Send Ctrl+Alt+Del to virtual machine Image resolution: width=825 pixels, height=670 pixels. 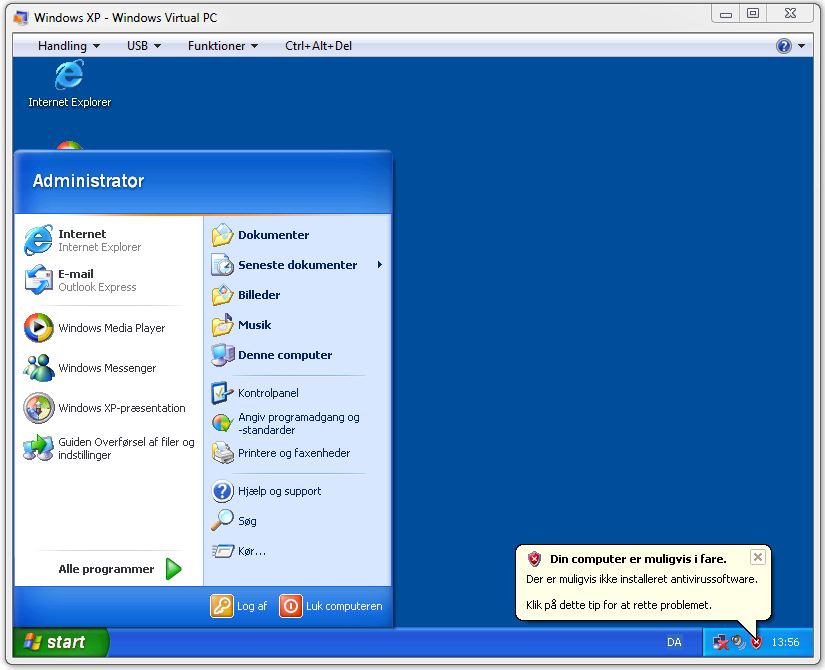(x=318, y=46)
